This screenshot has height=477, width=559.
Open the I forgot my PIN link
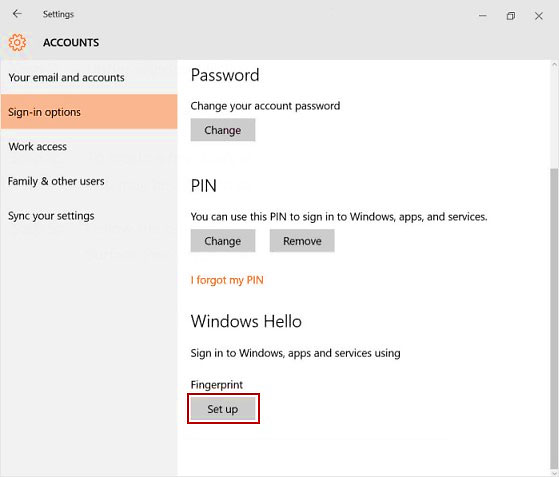[x=227, y=280]
